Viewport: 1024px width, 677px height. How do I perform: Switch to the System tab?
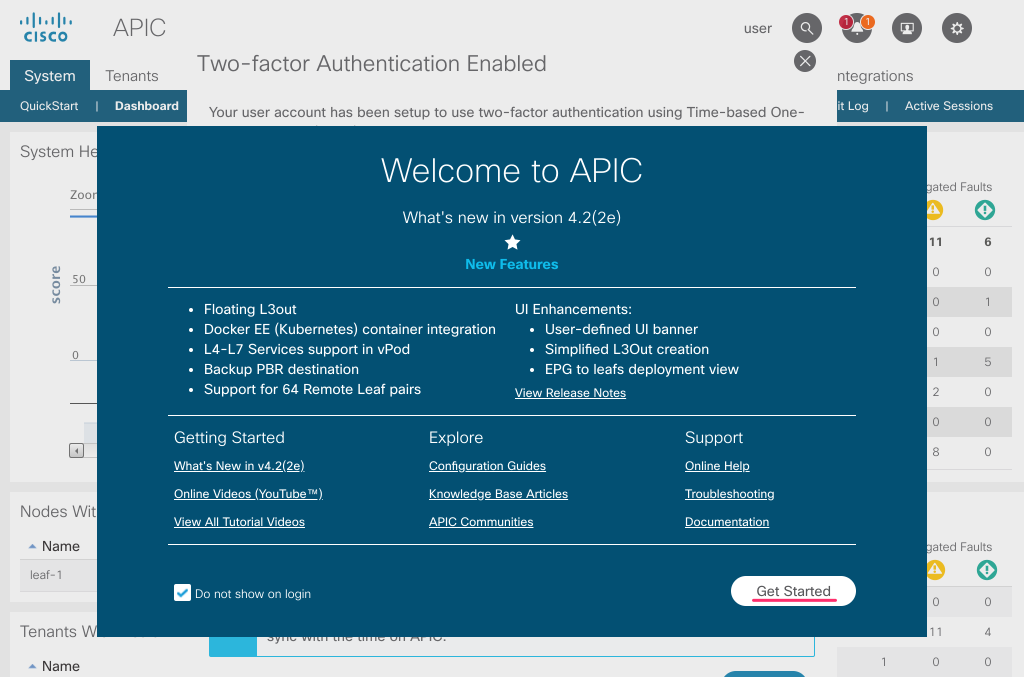50,76
